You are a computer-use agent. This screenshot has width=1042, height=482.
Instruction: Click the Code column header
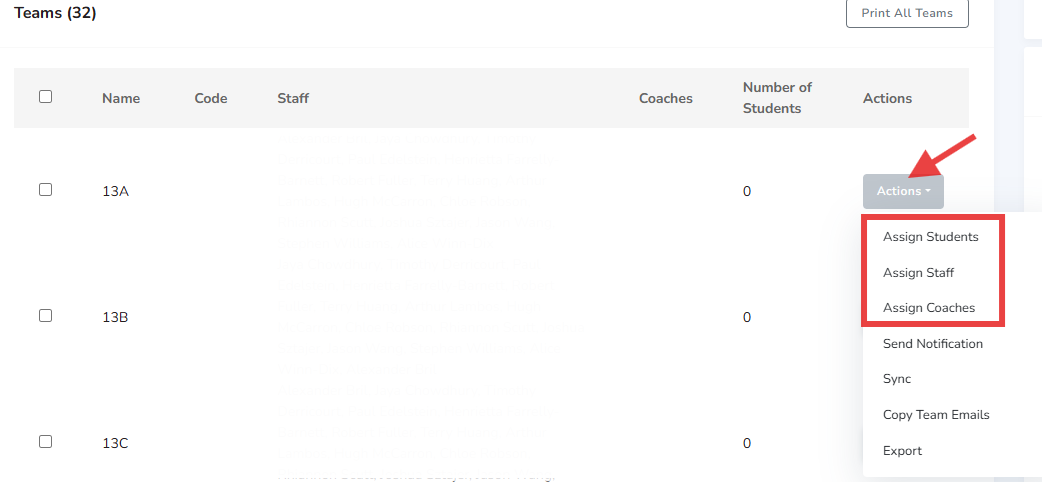(211, 98)
